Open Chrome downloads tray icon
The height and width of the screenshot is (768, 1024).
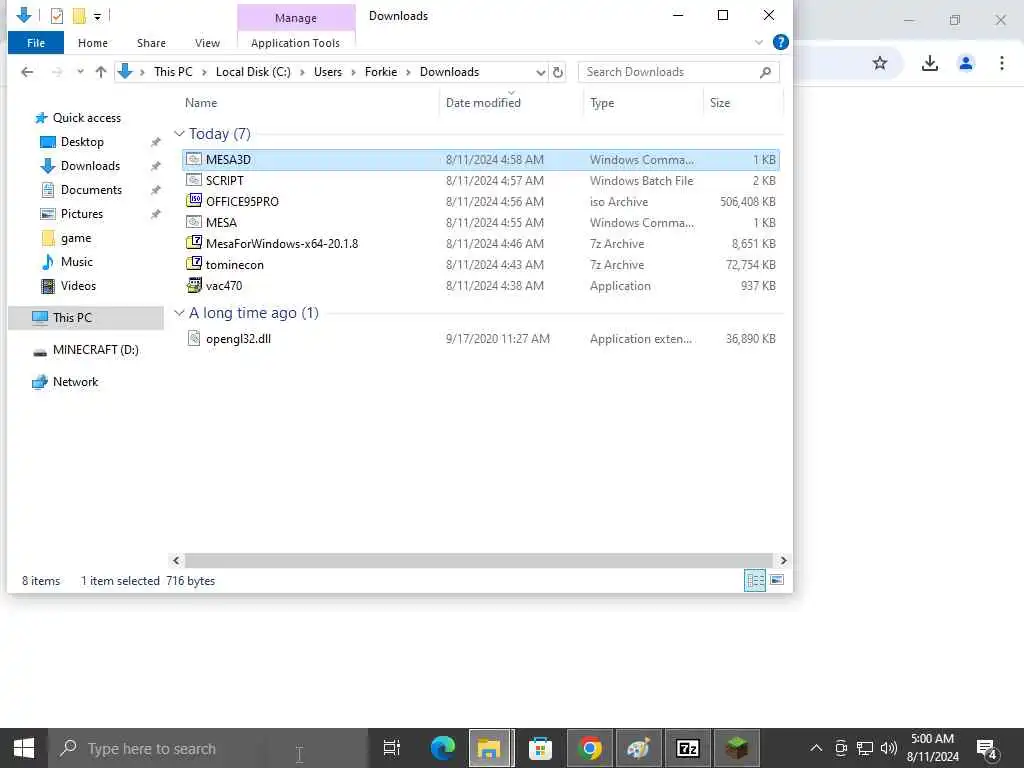[929, 63]
